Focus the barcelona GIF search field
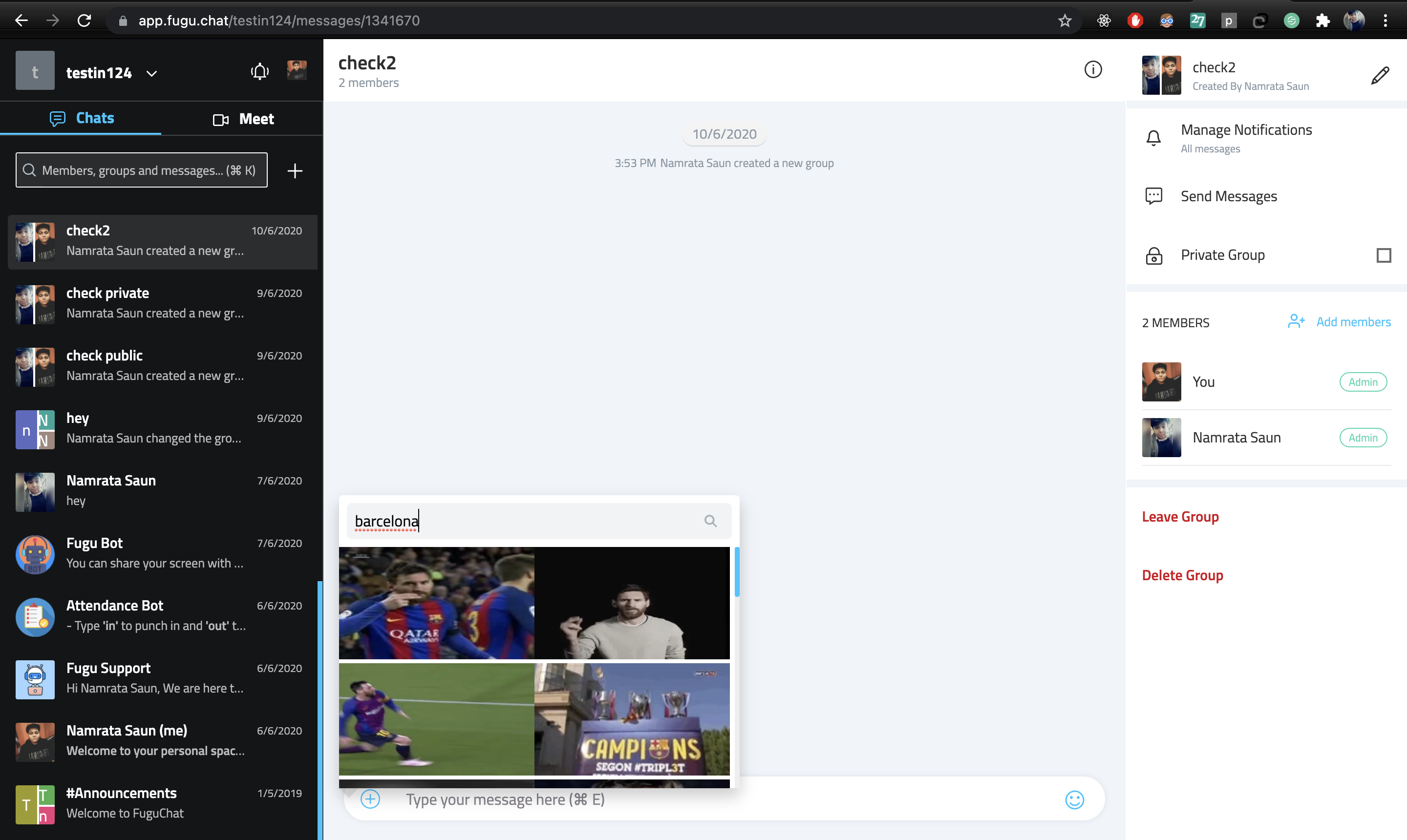The height and width of the screenshot is (840, 1407). 538,521
